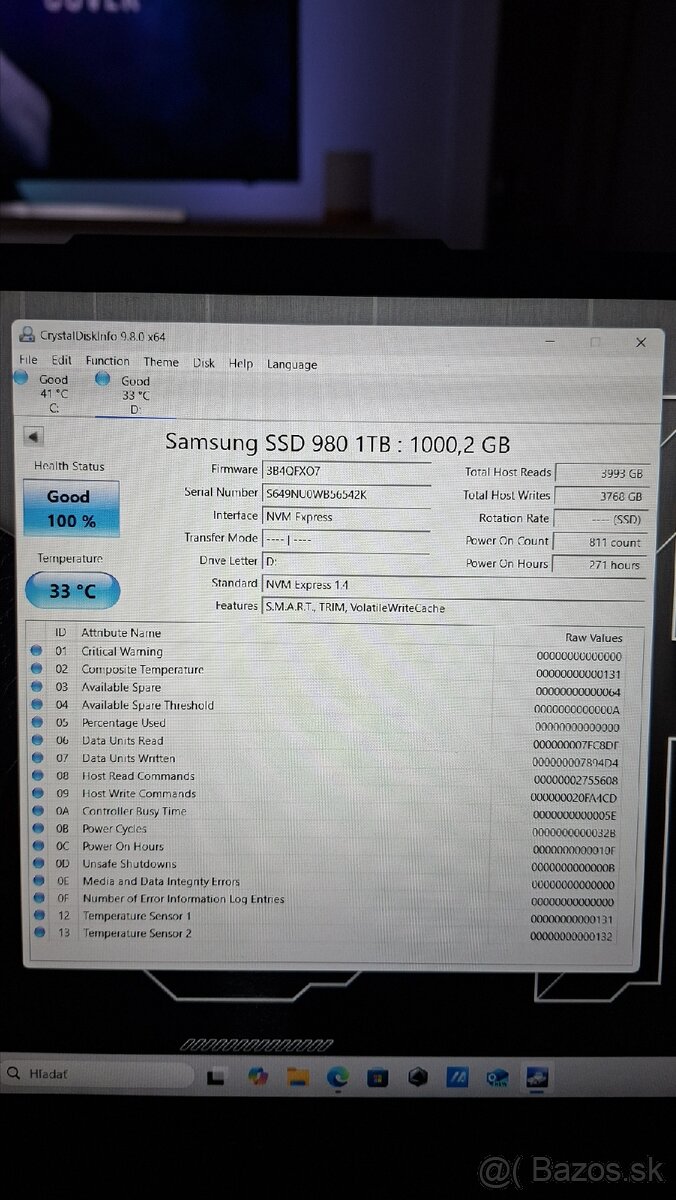Click the Good 100 % health status button

(70, 508)
